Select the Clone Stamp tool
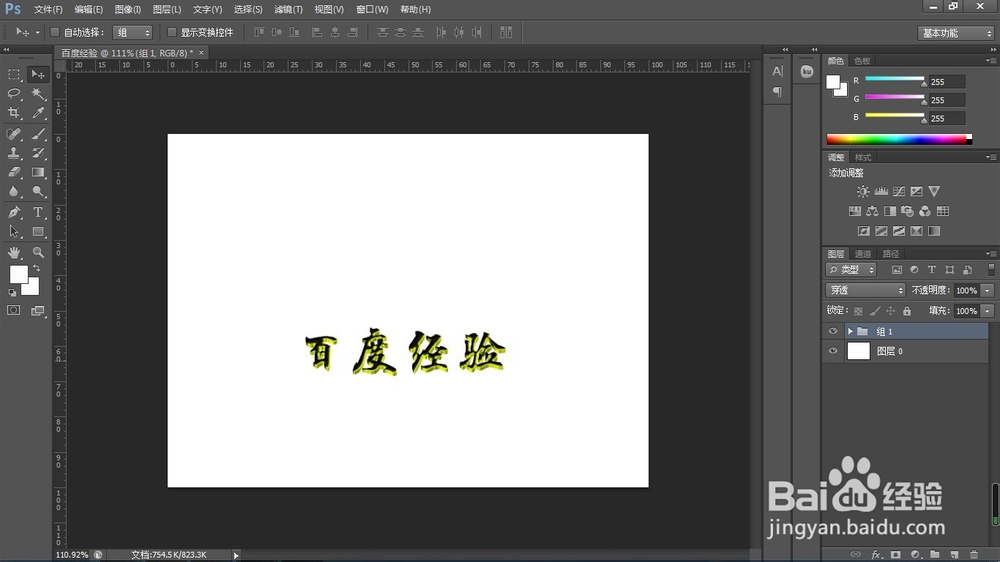Image resolution: width=1000 pixels, height=562 pixels. 14,153
